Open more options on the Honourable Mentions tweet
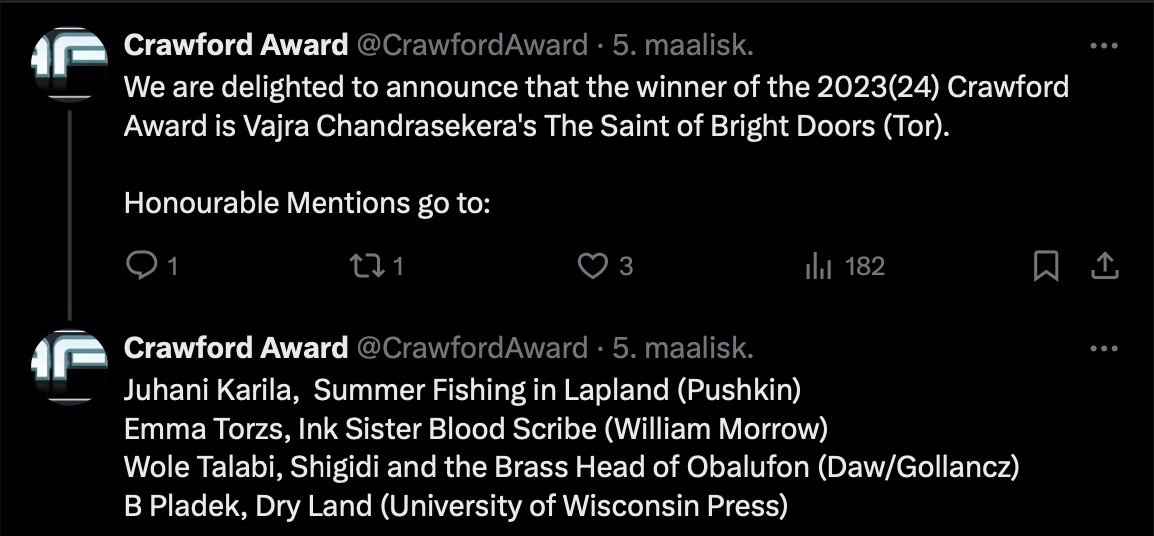This screenshot has width=1154, height=536. (1103, 348)
